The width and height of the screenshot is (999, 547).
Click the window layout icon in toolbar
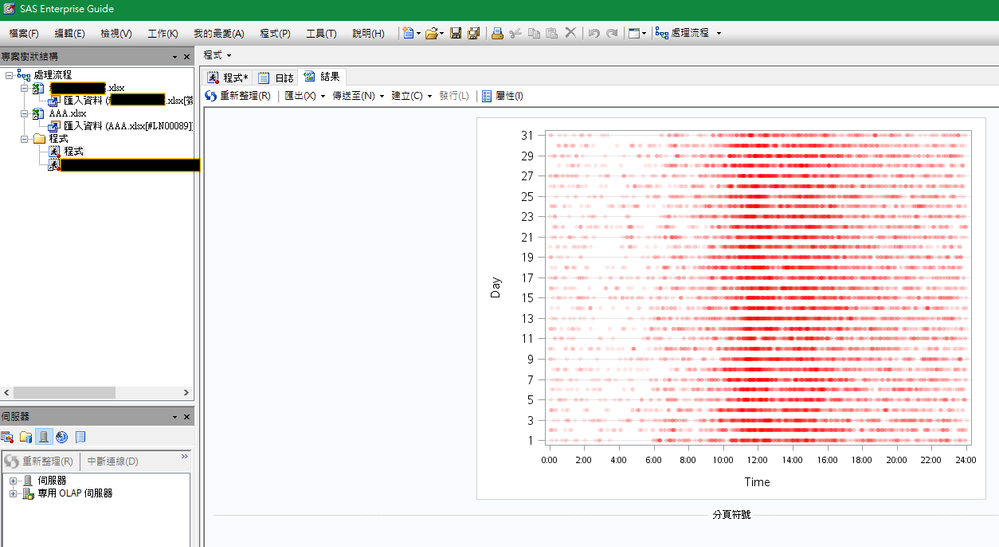point(634,33)
